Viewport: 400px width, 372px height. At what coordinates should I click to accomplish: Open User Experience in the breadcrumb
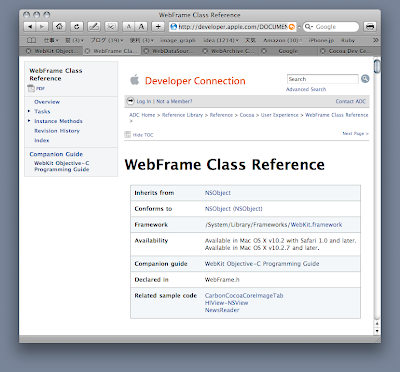pyautogui.click(x=279, y=115)
